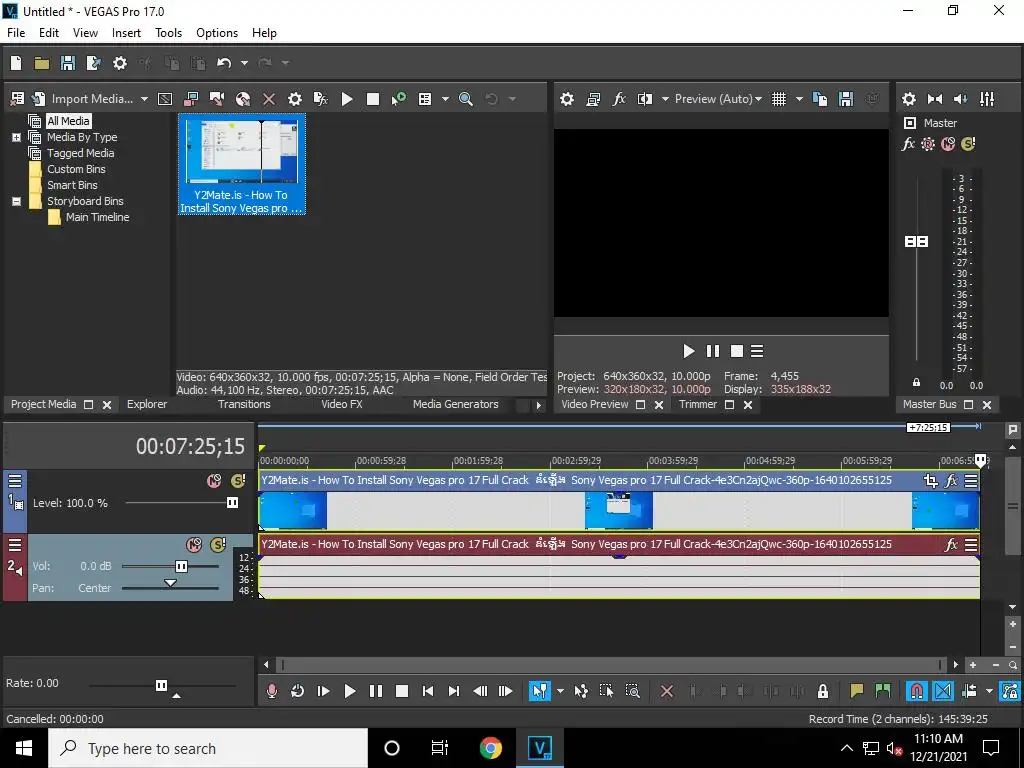Solo audio track 2
This screenshot has width=1024, height=768.
[218, 545]
